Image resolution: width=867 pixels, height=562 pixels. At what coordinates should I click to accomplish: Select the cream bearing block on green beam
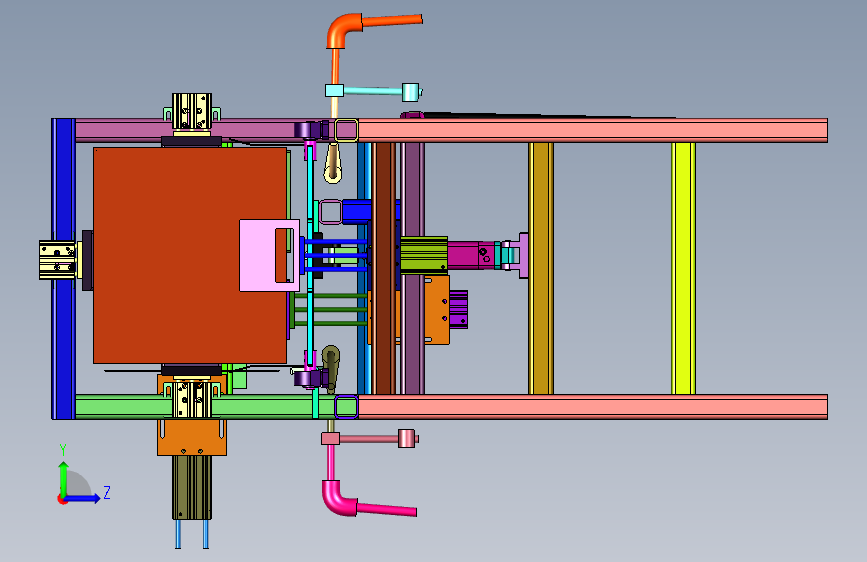point(192,398)
